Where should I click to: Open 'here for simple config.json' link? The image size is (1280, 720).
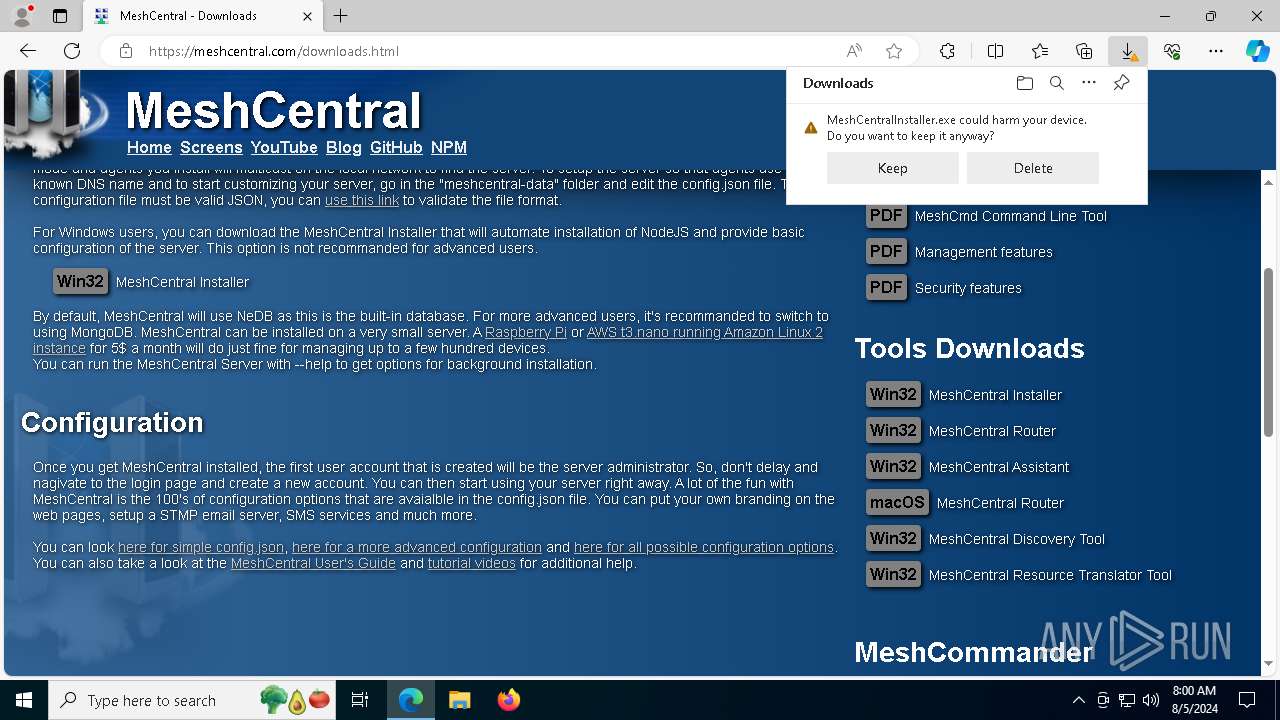pyautogui.click(x=201, y=547)
